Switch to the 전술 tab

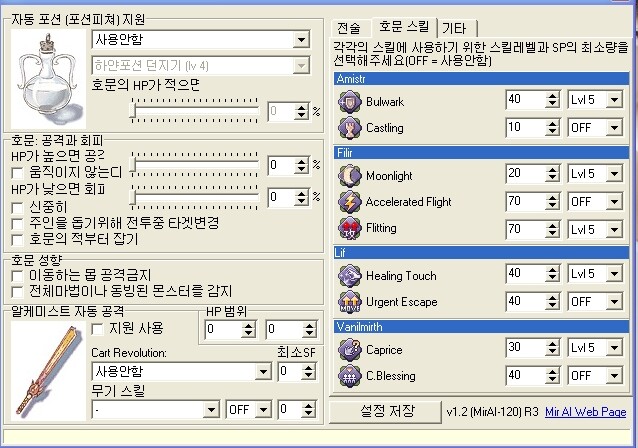point(350,28)
